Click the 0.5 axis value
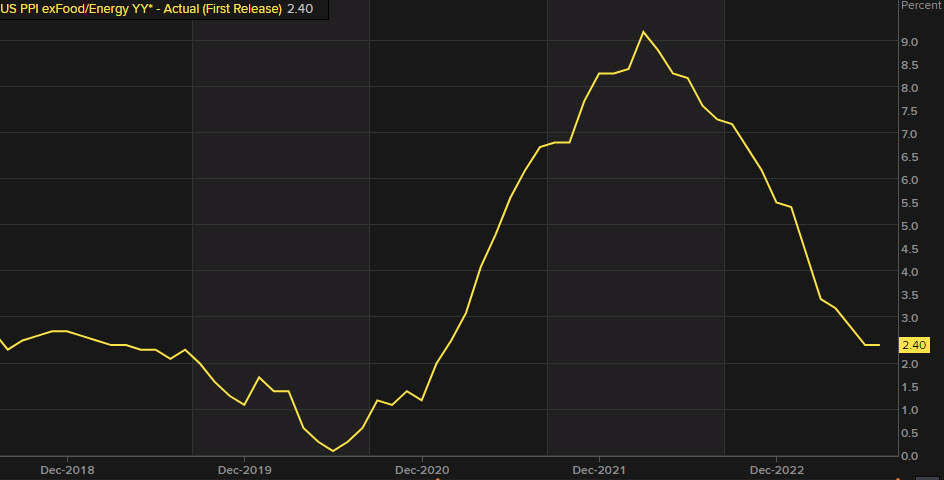The width and height of the screenshot is (944, 480). tap(910, 433)
